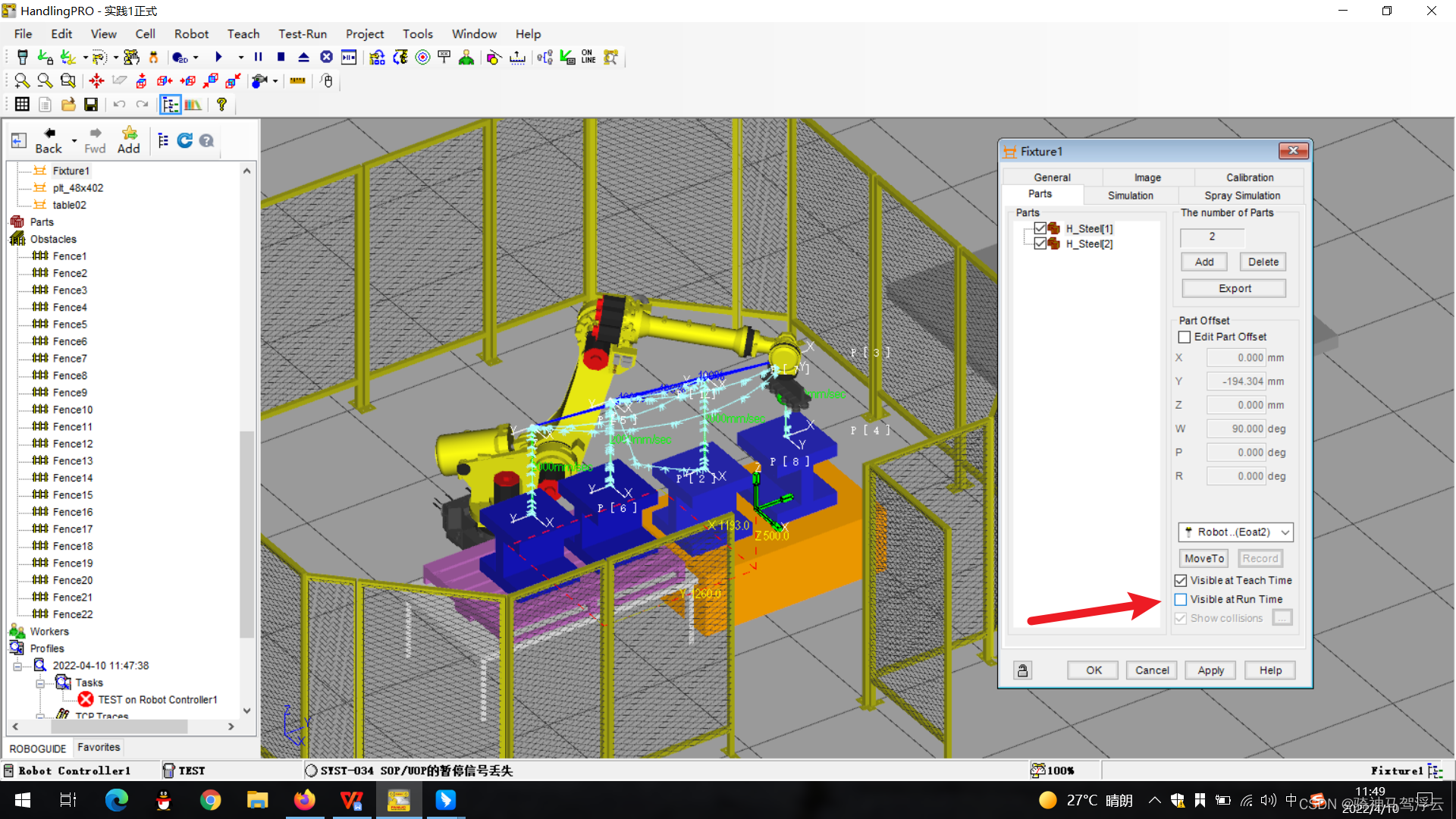Select the yellow measurement ruler tool
Image resolution: width=1456 pixels, height=819 pixels.
click(298, 80)
